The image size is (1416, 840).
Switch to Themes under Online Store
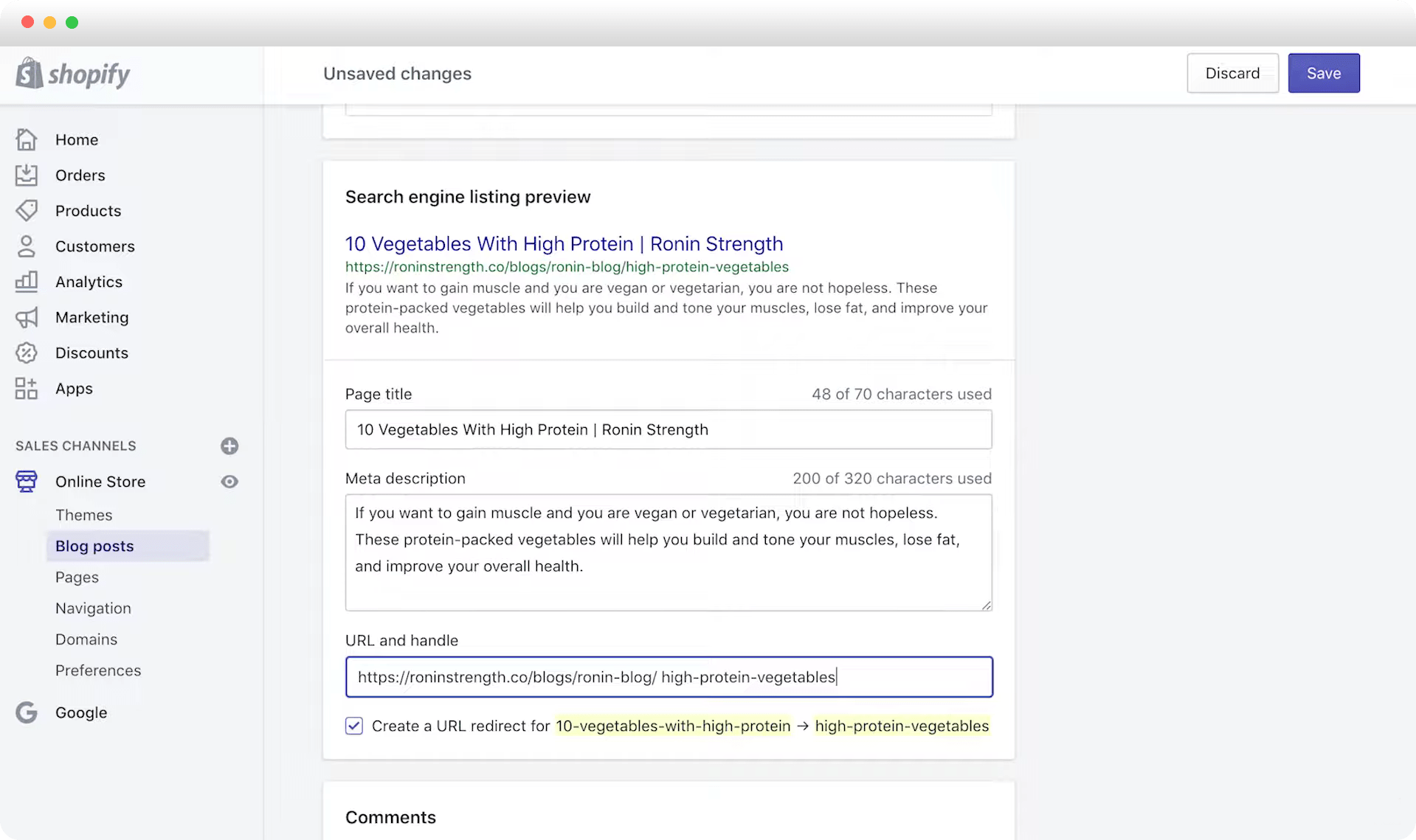83,515
